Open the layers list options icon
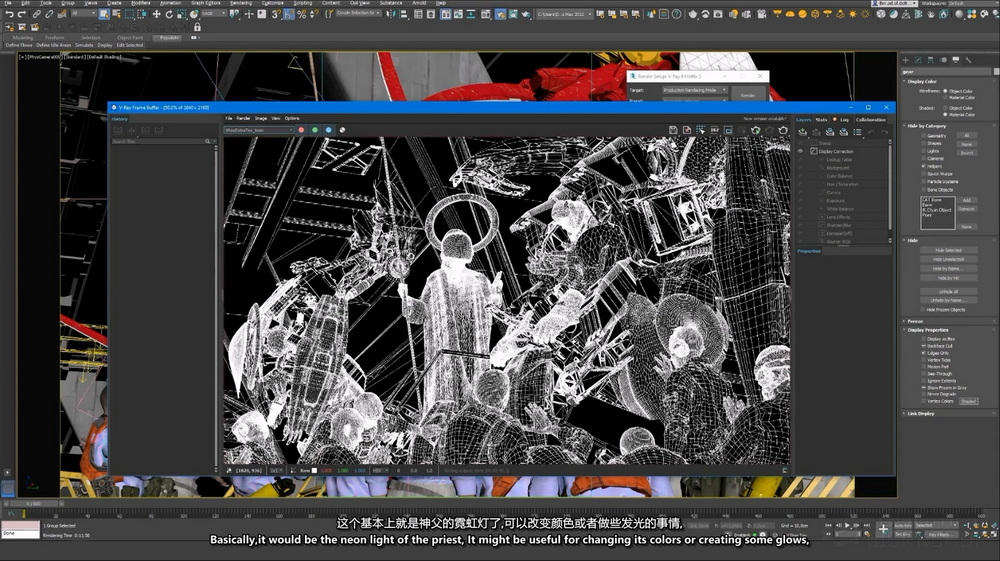The width and height of the screenshot is (1000, 561). click(x=857, y=132)
